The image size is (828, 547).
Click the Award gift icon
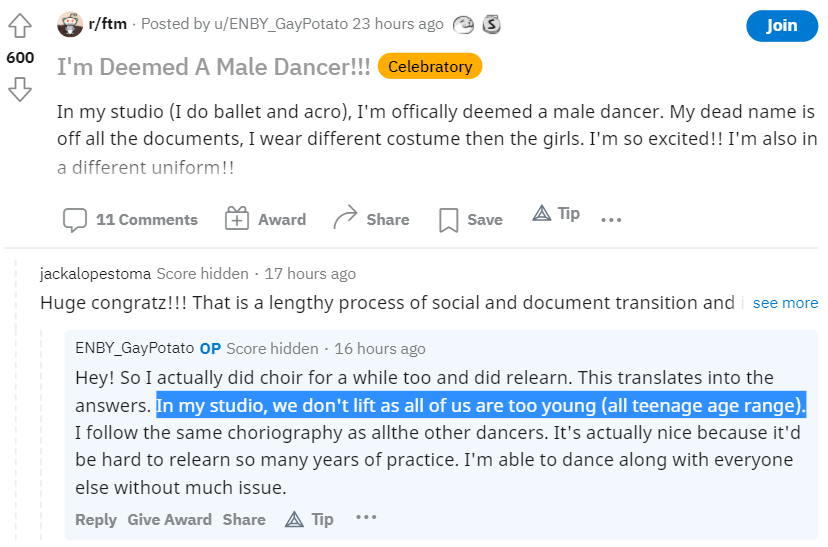pyautogui.click(x=237, y=218)
